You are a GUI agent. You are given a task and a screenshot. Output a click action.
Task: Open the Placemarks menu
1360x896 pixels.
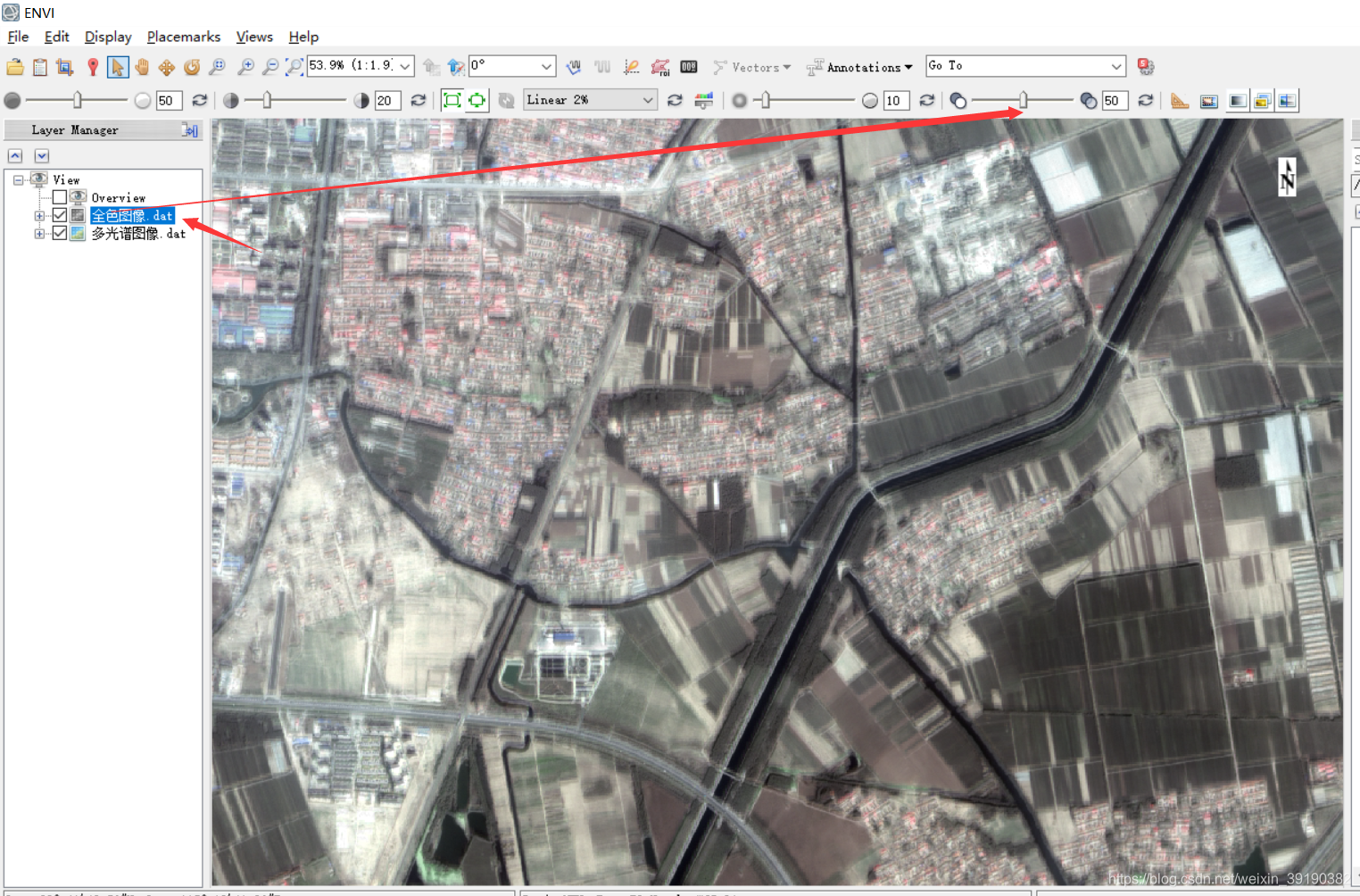pyautogui.click(x=184, y=37)
